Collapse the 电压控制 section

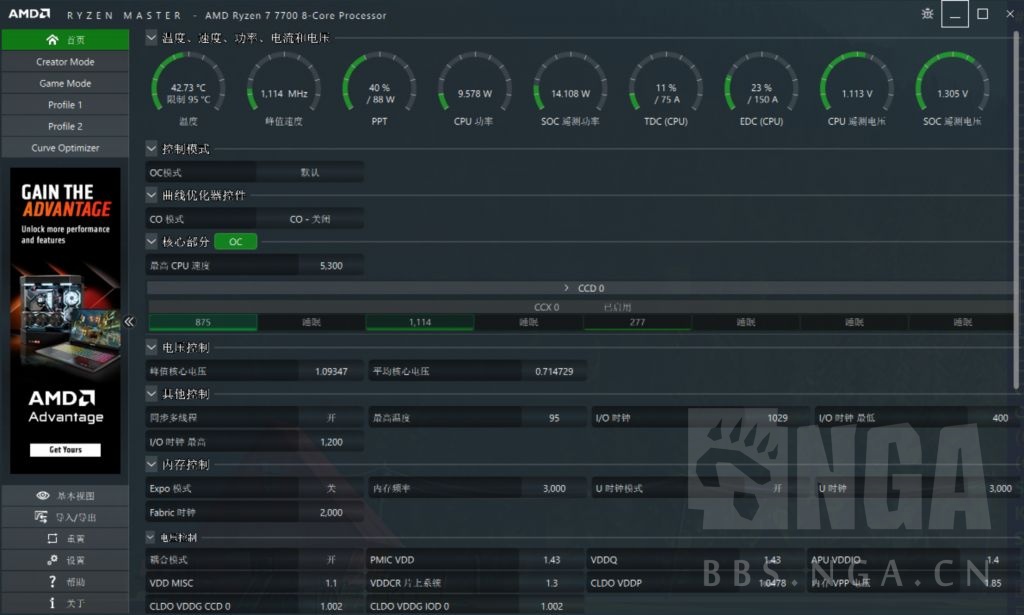click(x=151, y=347)
